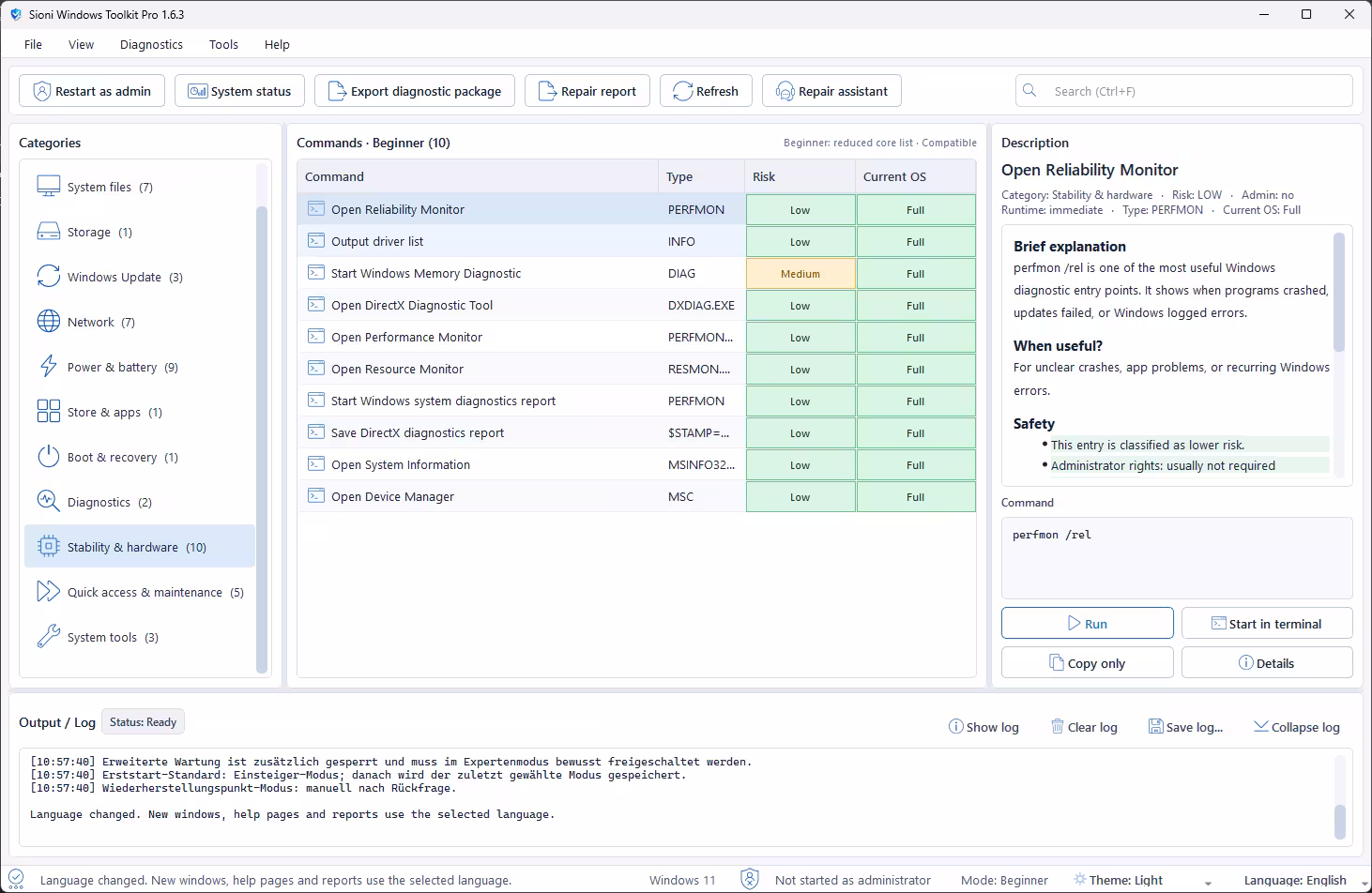Select Stability & hardware chip icon

[49, 547]
